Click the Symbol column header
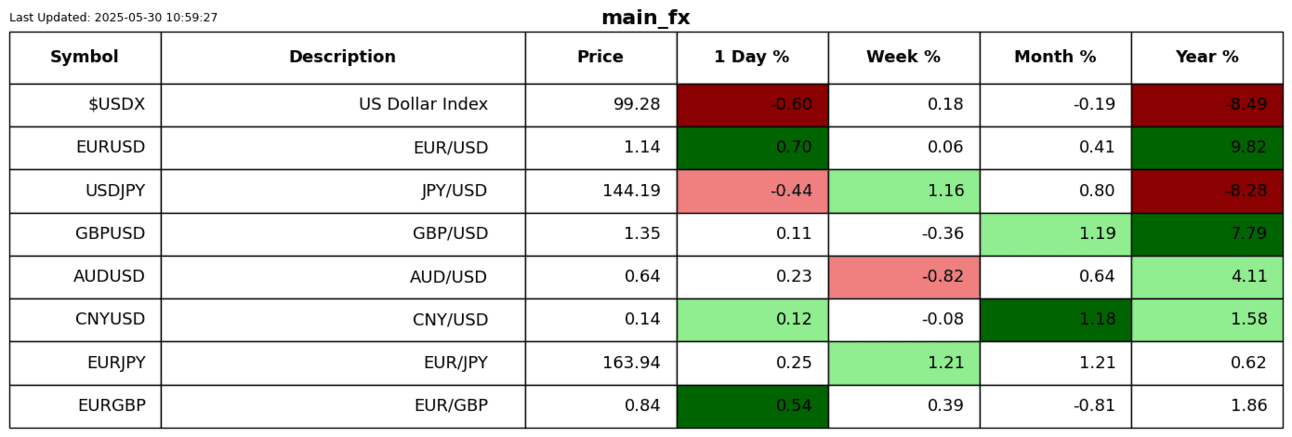The width and height of the screenshot is (1292, 437). point(84,57)
